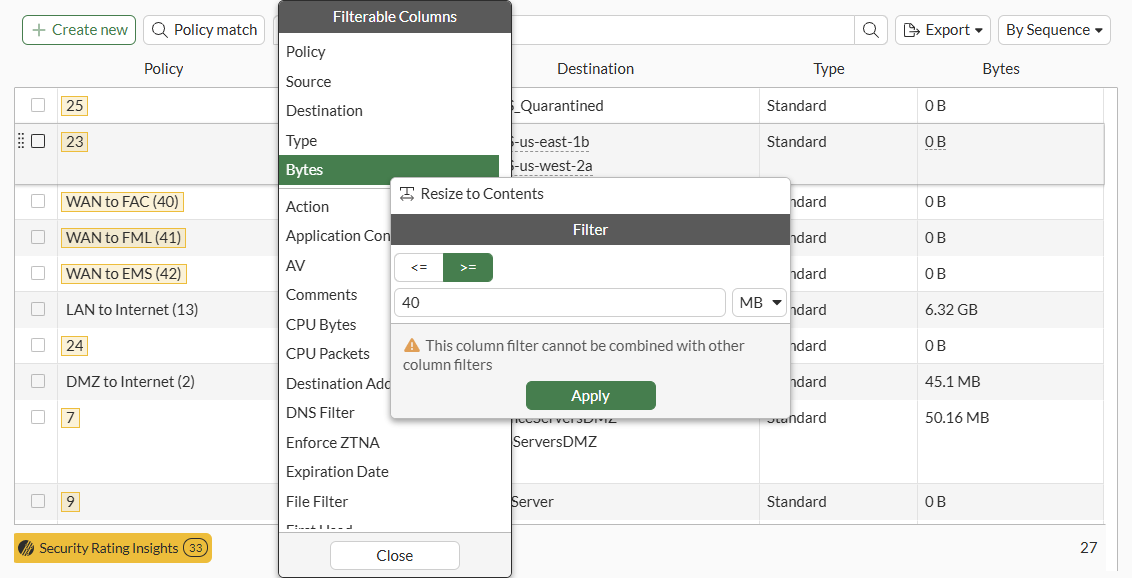
Task: Select the less-than-or-equal filter operator
Action: tap(419, 267)
